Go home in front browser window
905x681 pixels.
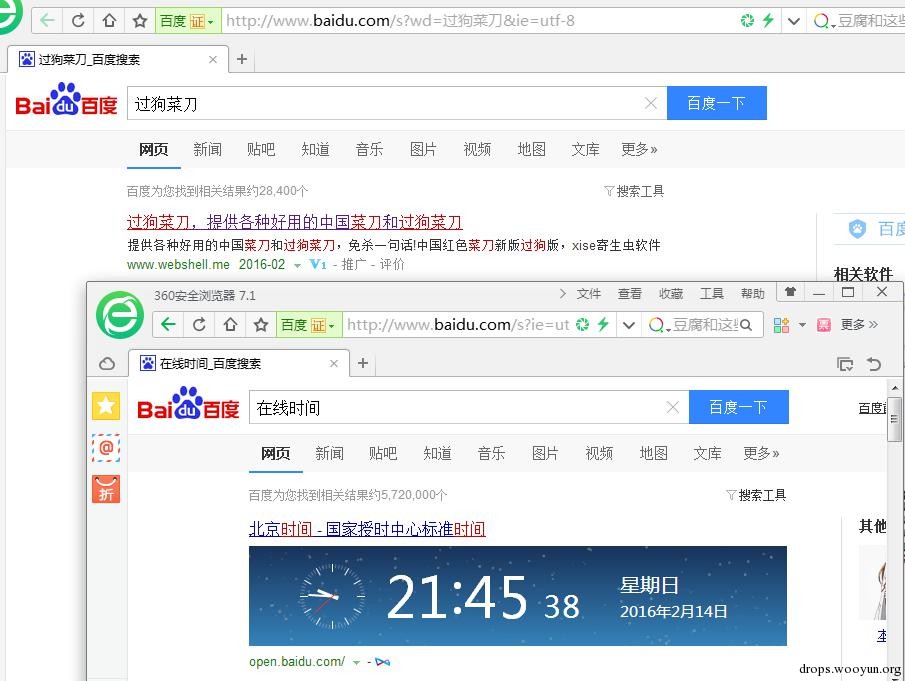coord(230,324)
